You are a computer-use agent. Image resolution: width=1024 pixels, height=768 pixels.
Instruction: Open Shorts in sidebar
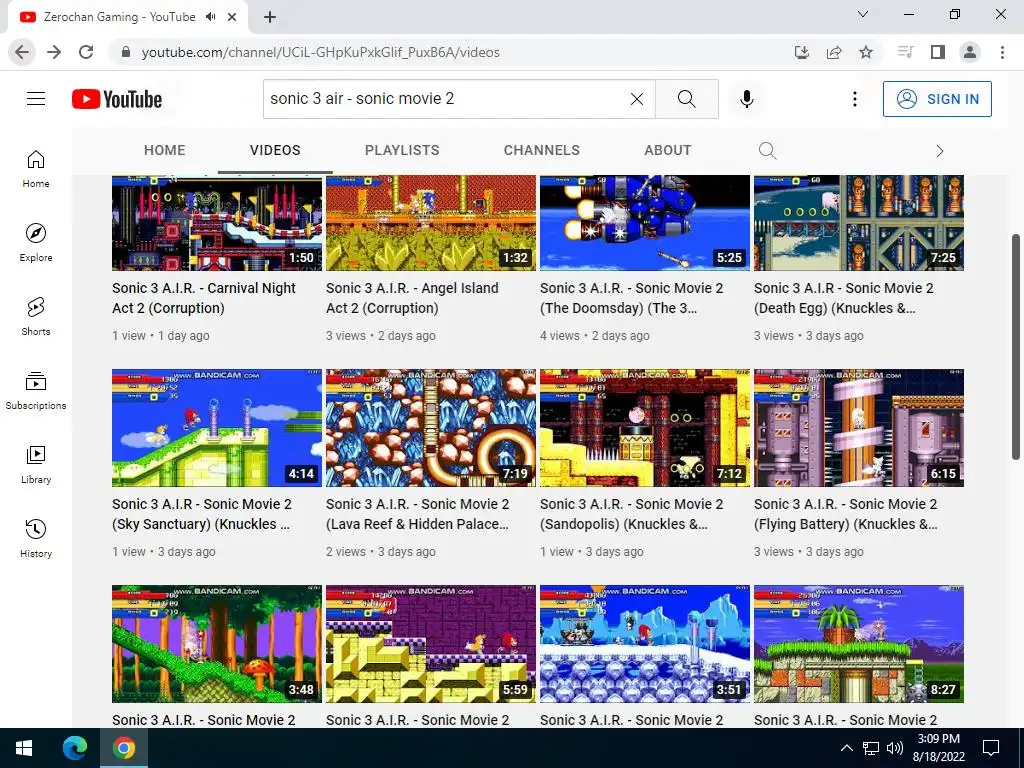tap(36, 316)
